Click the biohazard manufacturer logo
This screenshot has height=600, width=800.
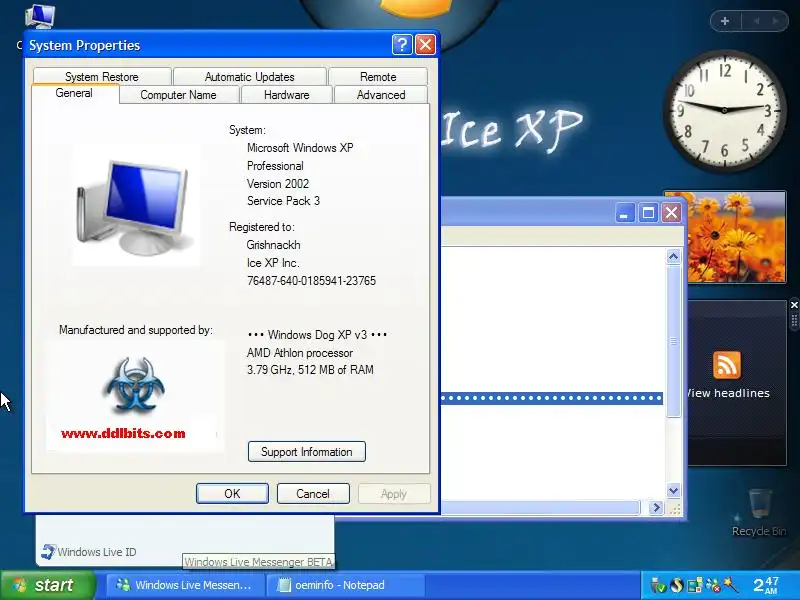(135, 385)
